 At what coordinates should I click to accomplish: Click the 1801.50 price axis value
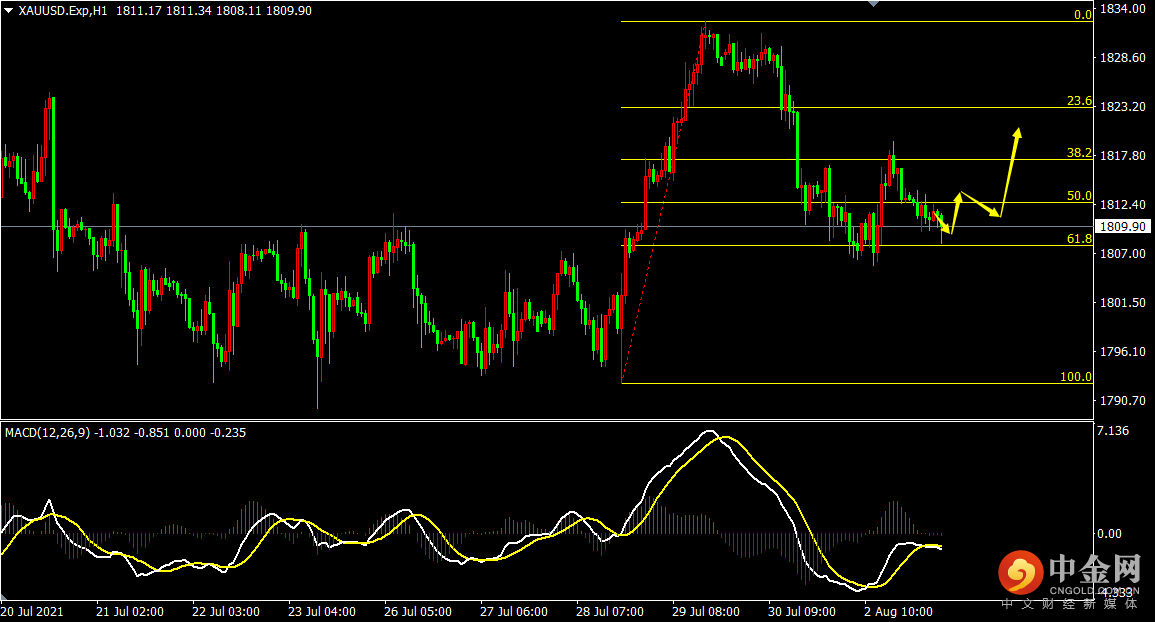tap(1122, 303)
